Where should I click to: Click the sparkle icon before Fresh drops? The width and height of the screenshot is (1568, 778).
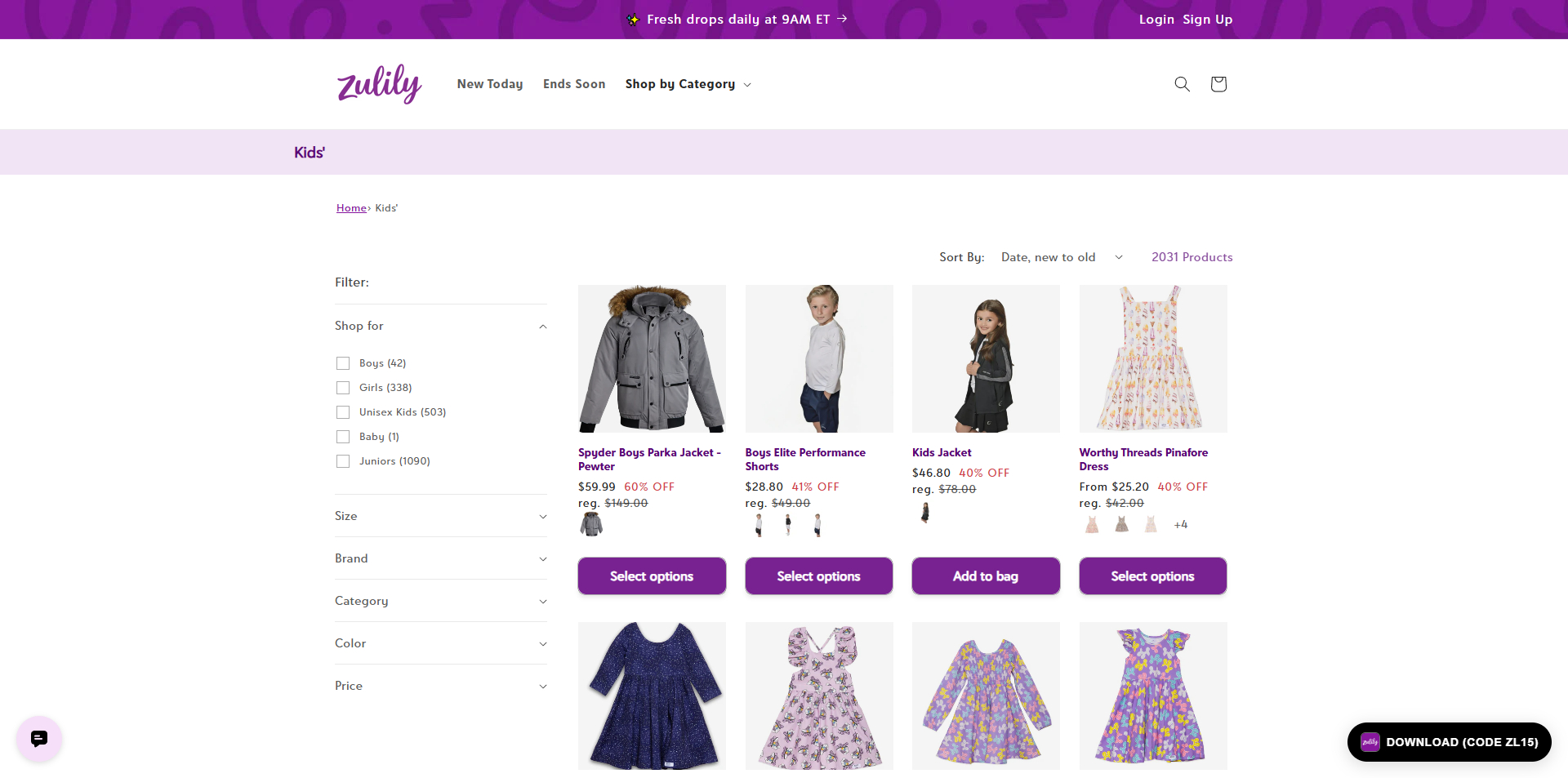click(x=633, y=20)
